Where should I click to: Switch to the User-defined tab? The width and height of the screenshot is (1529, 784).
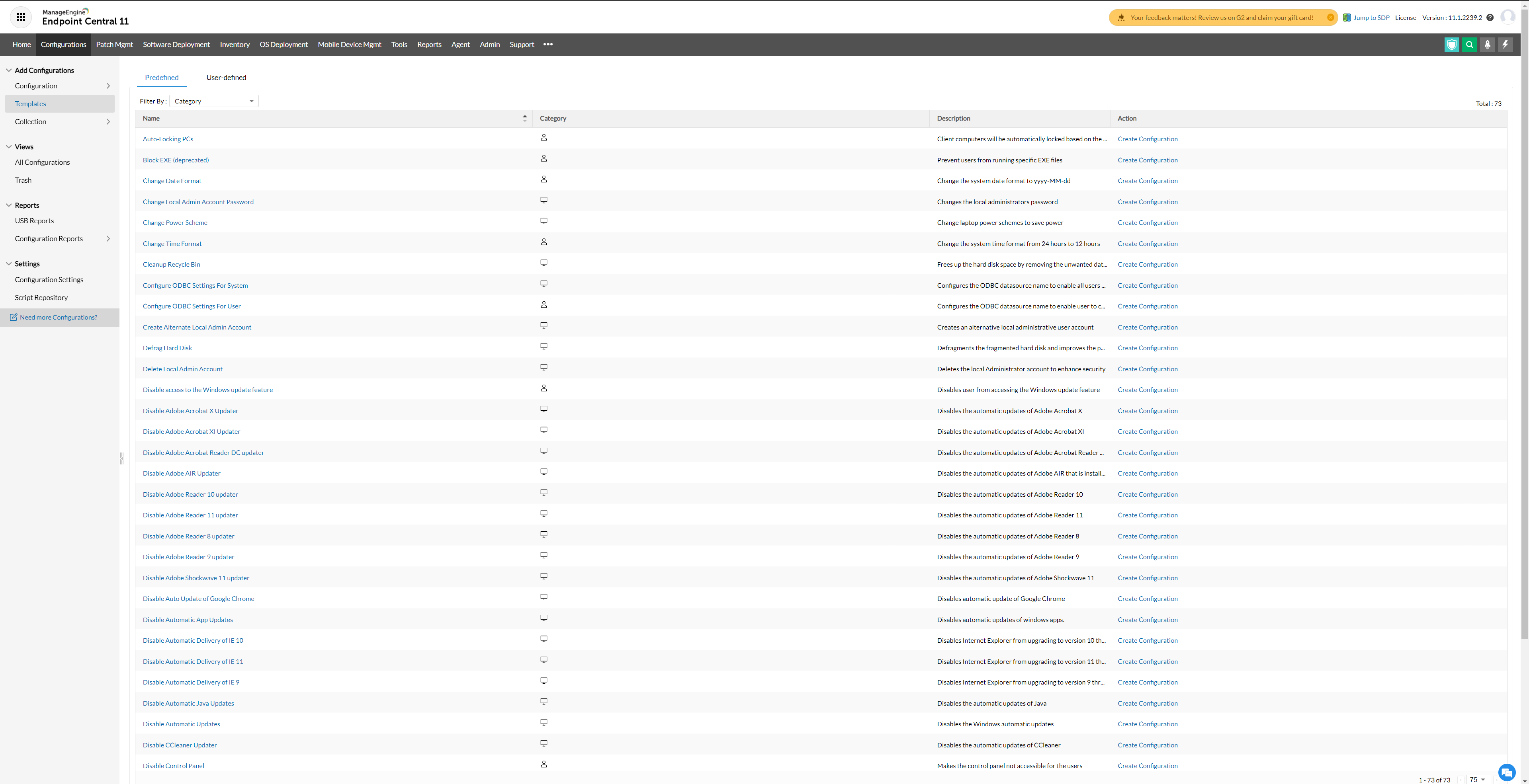click(x=226, y=78)
